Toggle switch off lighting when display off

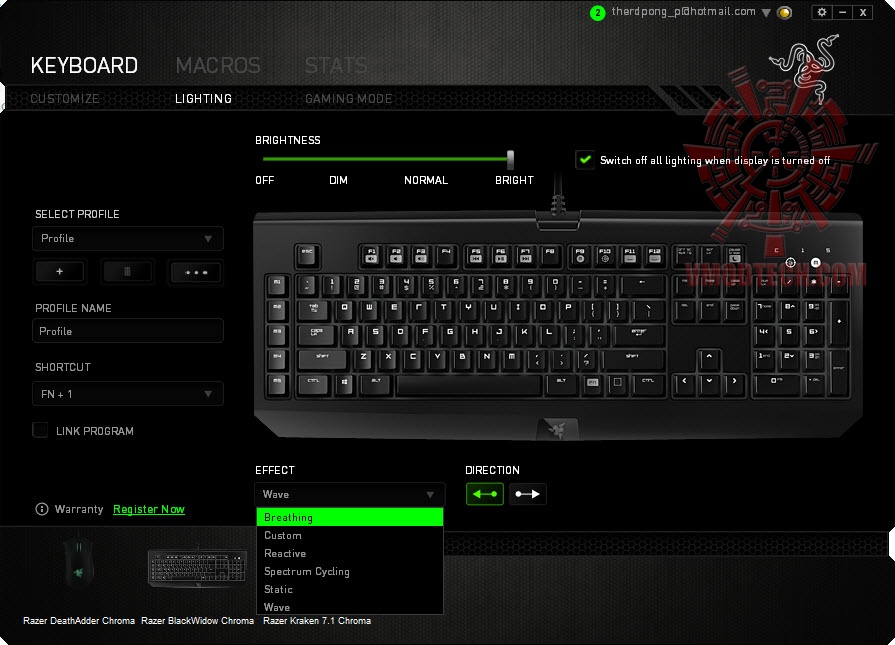pyautogui.click(x=585, y=160)
